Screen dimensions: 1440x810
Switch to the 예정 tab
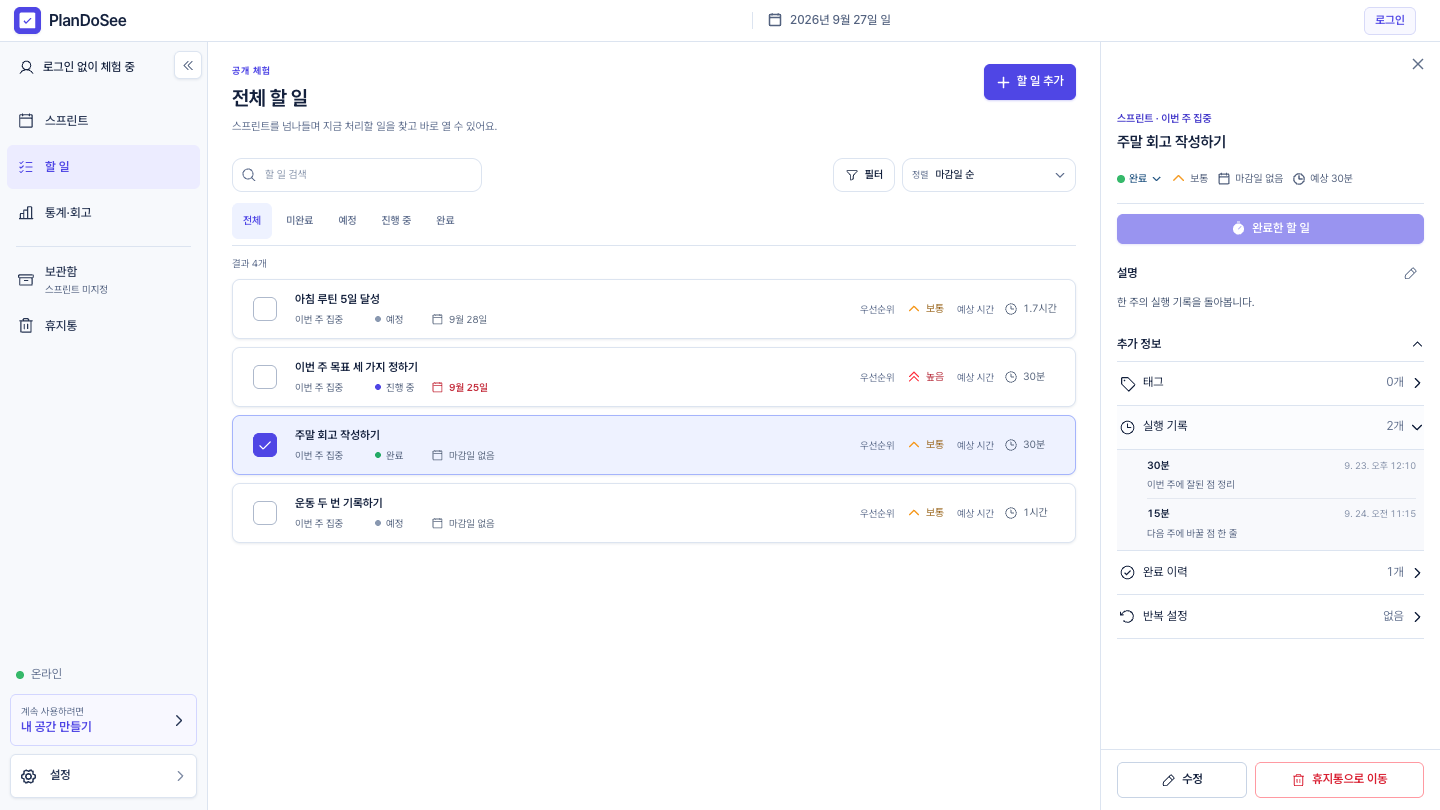tap(347, 220)
